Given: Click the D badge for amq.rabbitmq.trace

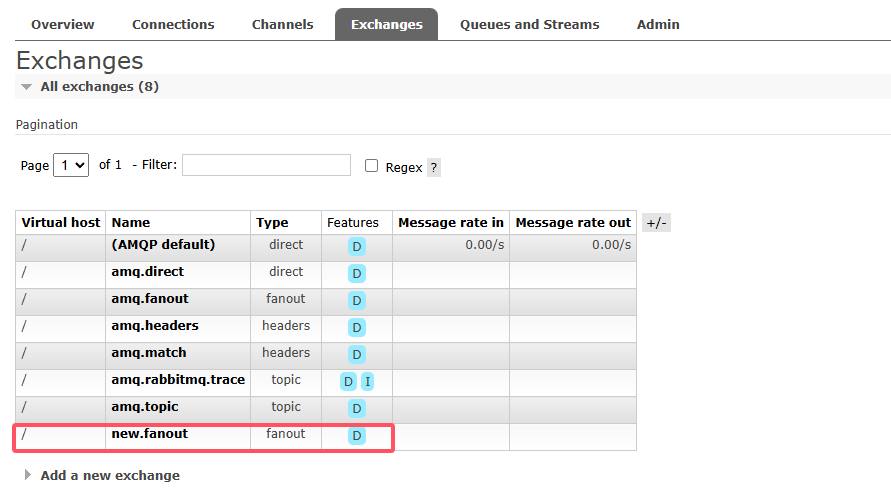Looking at the screenshot, I should [x=348, y=382].
